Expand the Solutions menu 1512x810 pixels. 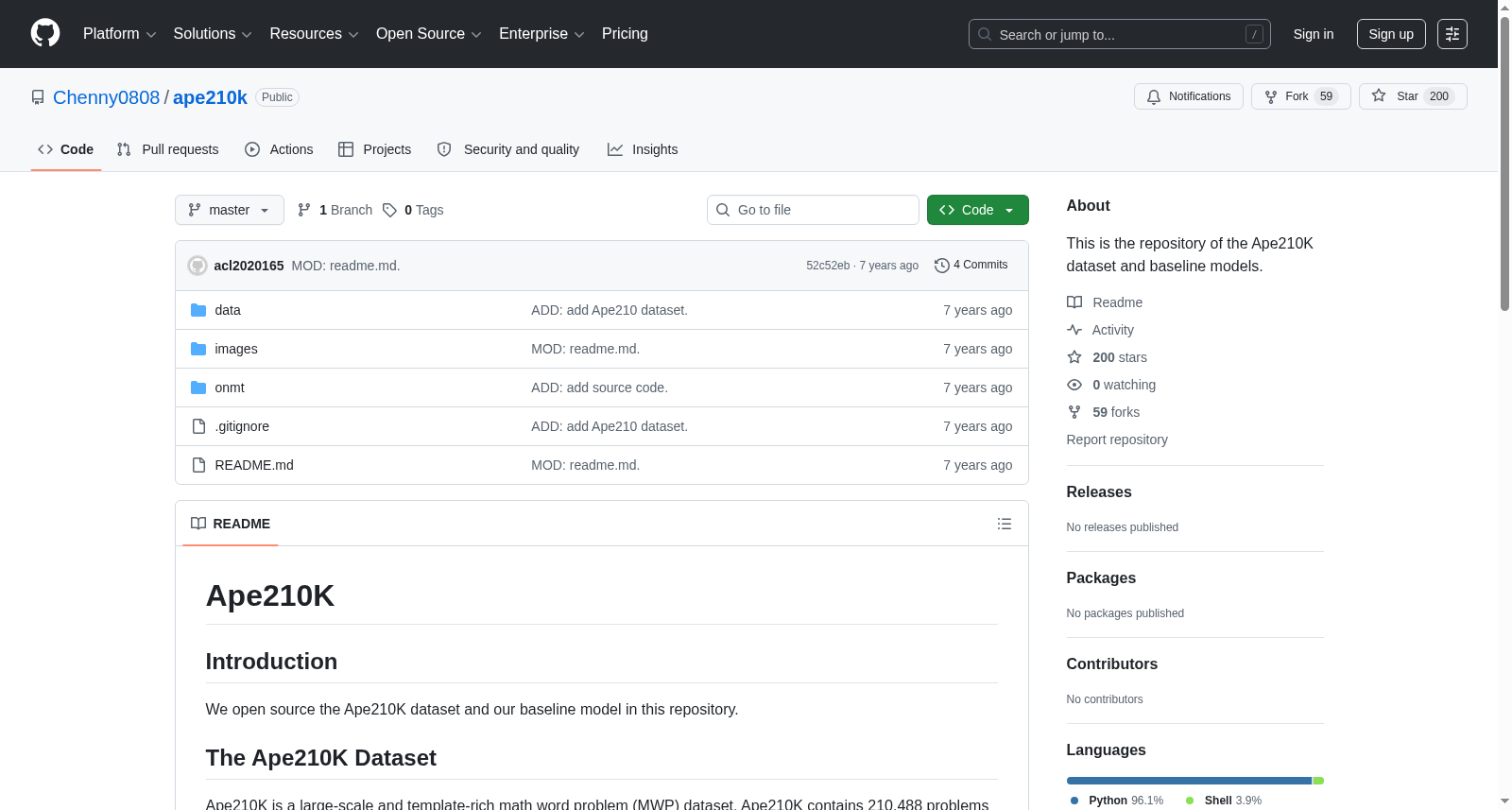(x=213, y=34)
